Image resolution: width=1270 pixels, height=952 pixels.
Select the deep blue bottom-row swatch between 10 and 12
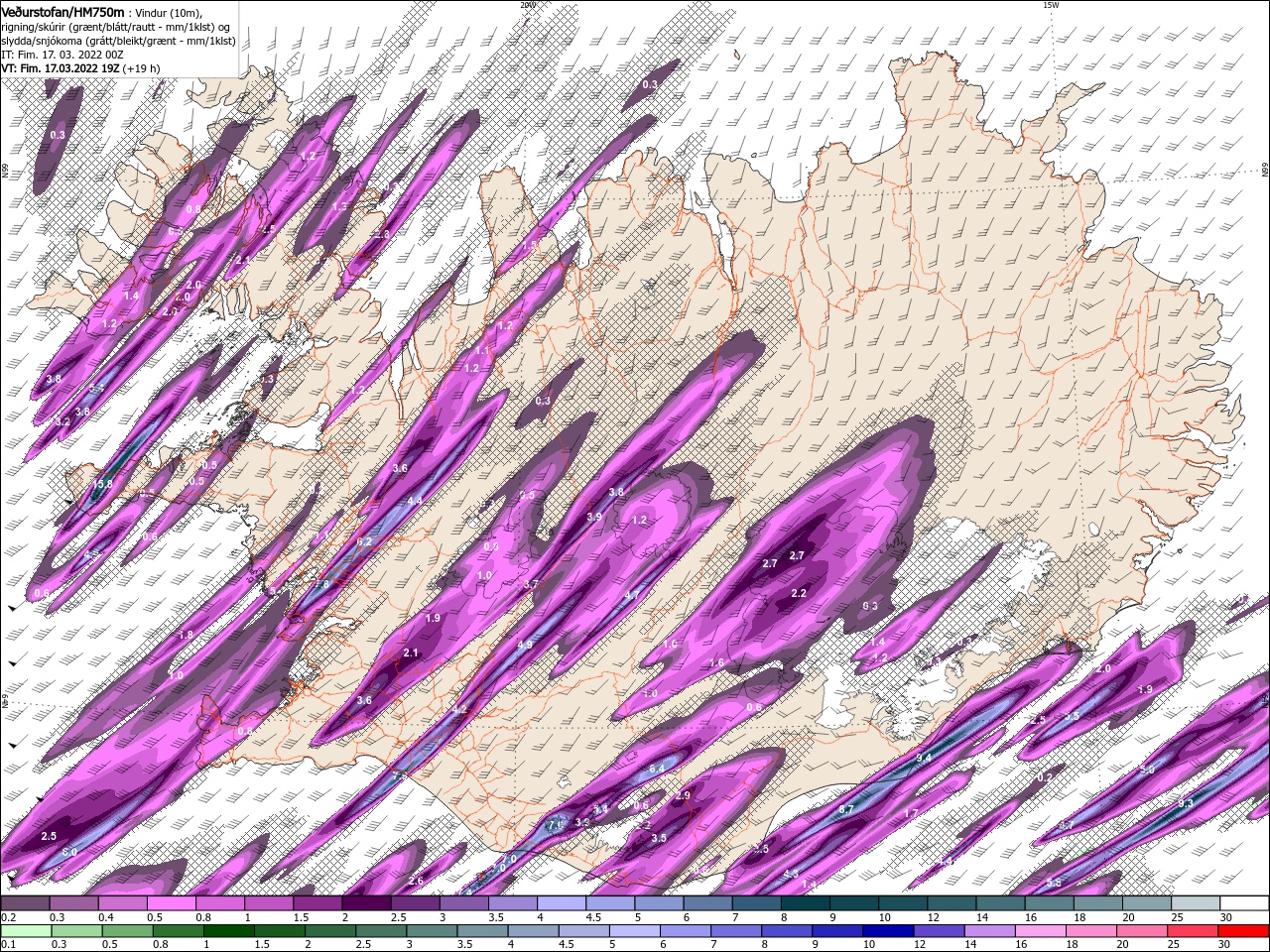click(887, 930)
